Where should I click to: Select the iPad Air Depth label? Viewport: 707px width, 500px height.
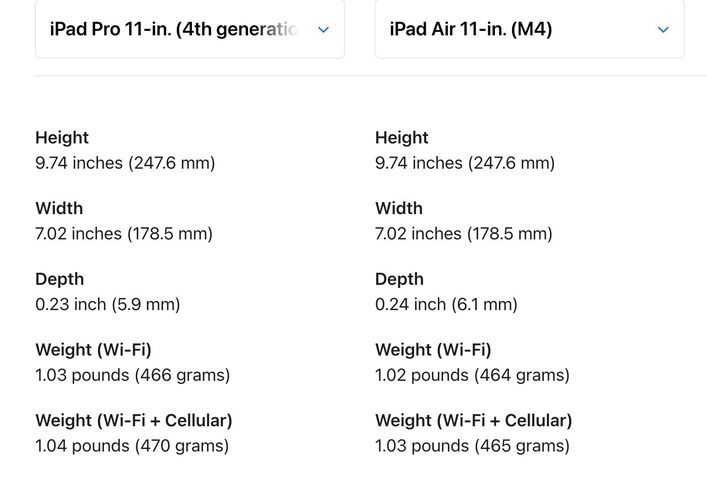[x=399, y=279]
